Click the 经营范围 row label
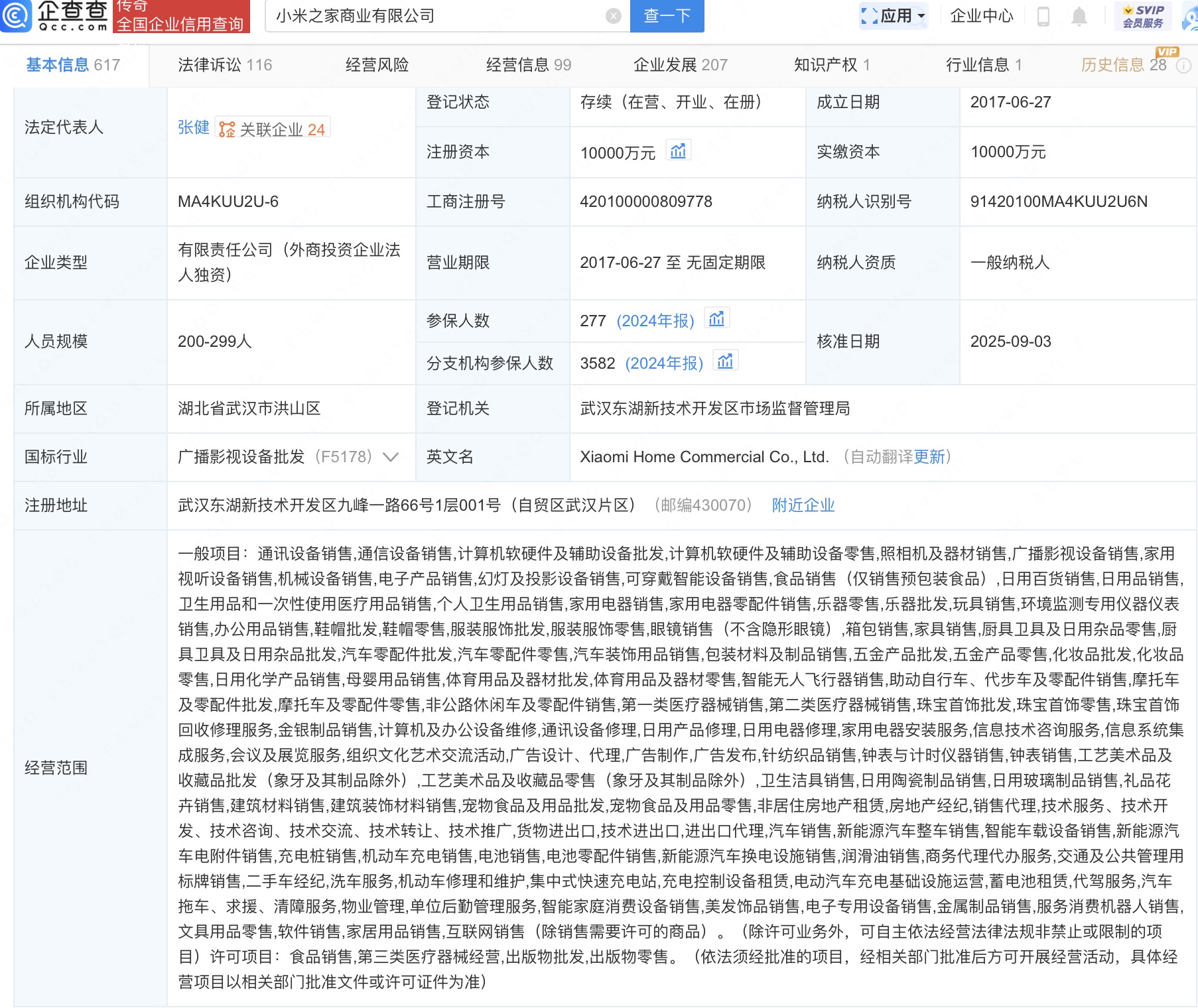The width and height of the screenshot is (1198, 1008). pyautogui.click(x=56, y=768)
